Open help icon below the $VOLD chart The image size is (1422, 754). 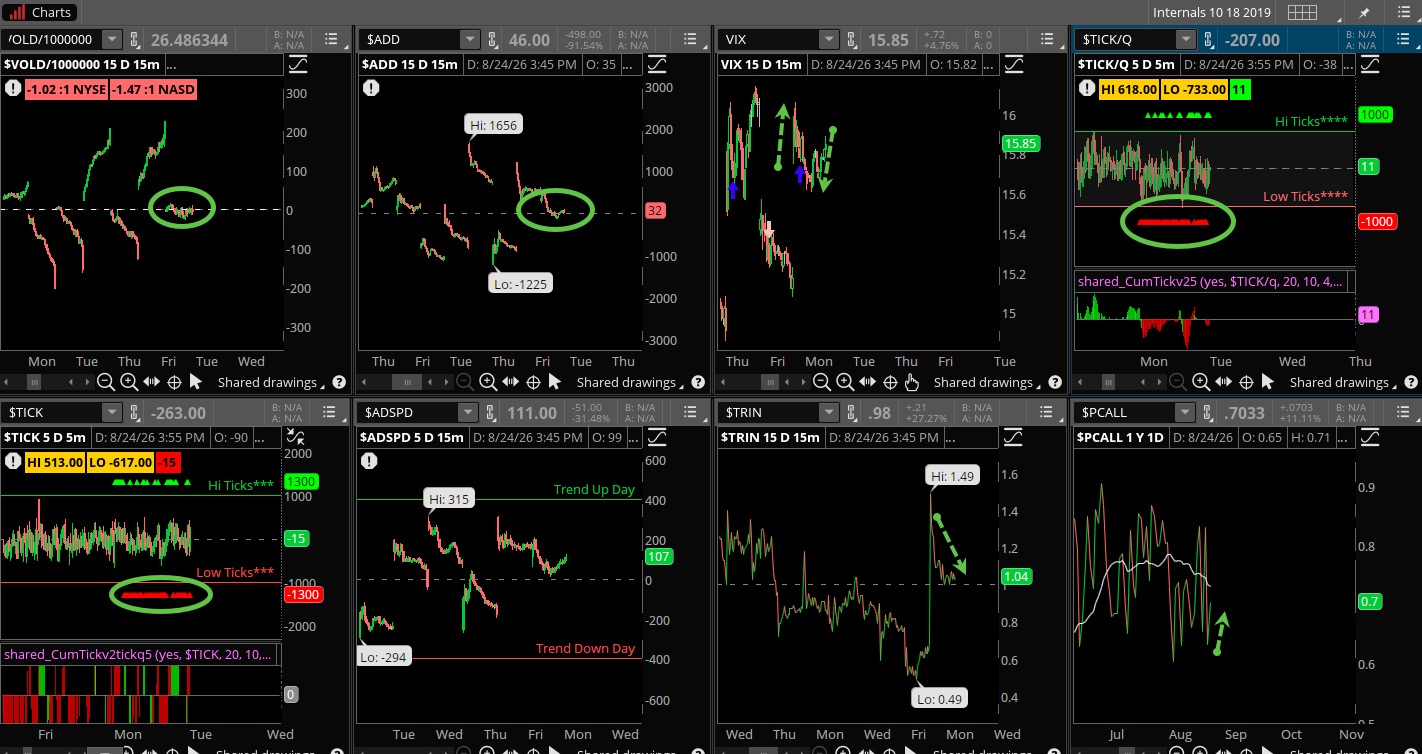[x=339, y=382]
